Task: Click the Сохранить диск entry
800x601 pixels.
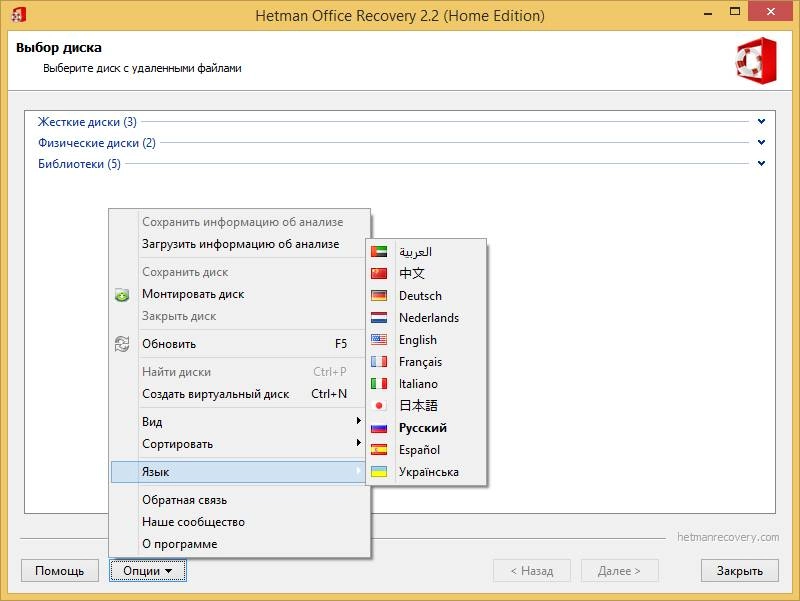Action: (x=238, y=272)
